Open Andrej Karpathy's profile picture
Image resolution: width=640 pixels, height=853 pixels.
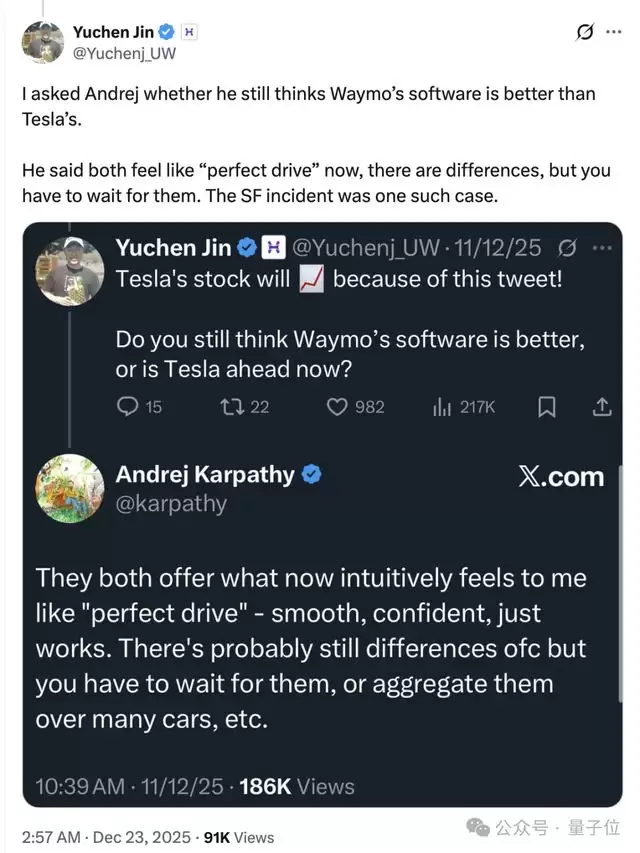(x=70, y=489)
